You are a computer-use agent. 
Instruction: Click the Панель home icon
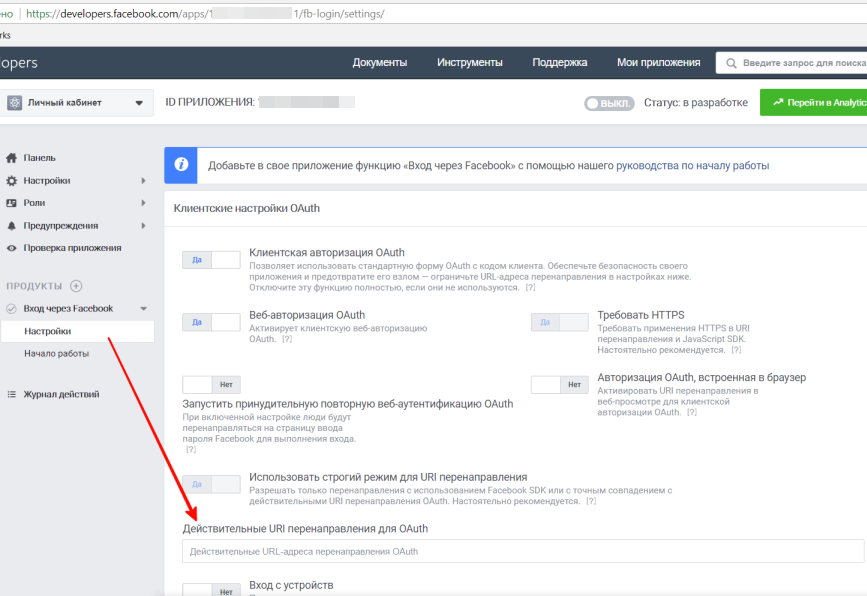coord(12,158)
